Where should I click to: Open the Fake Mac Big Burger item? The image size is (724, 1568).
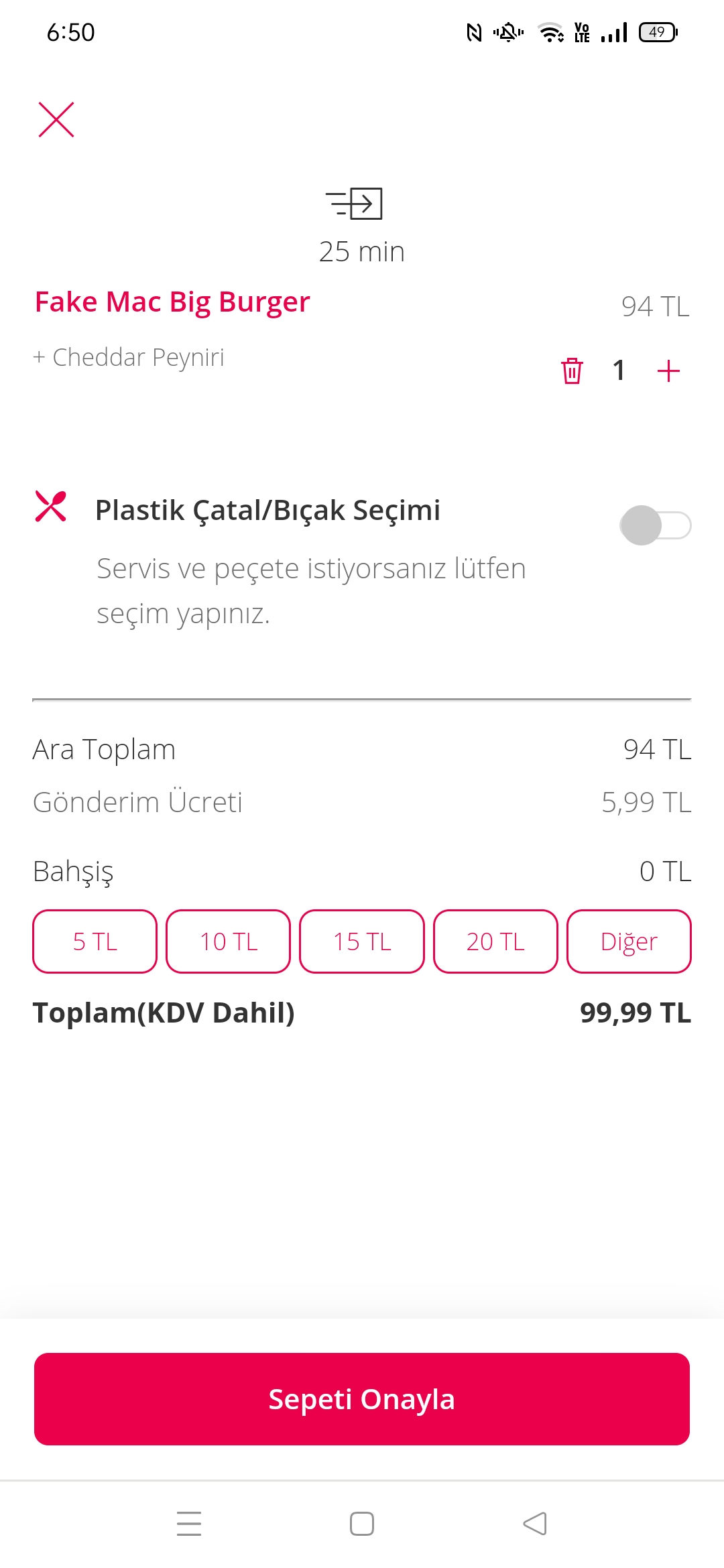[x=172, y=302]
